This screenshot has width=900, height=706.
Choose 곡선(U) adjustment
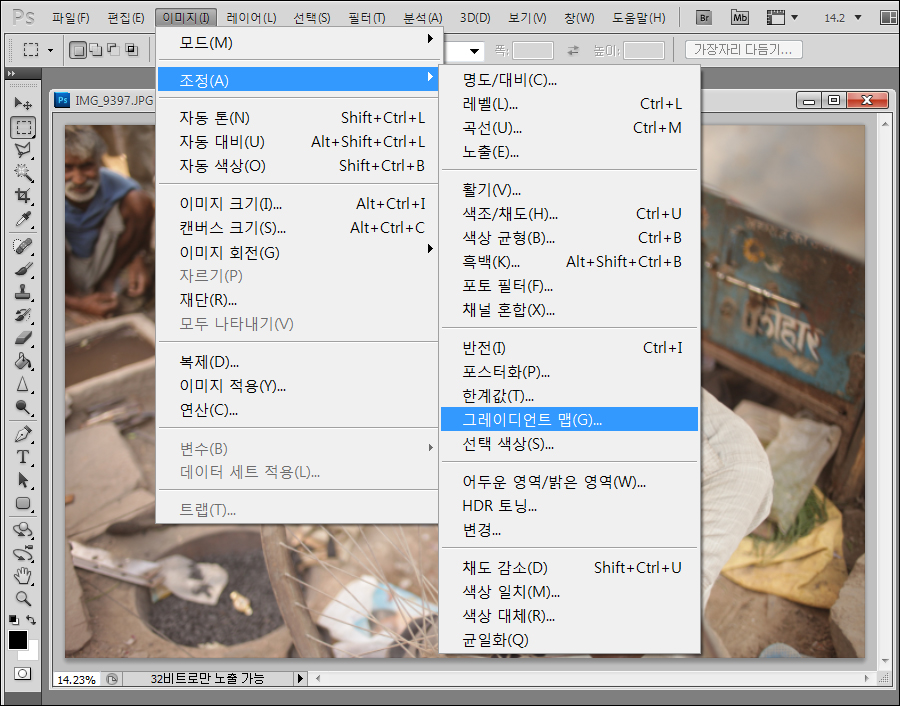tap(569, 128)
